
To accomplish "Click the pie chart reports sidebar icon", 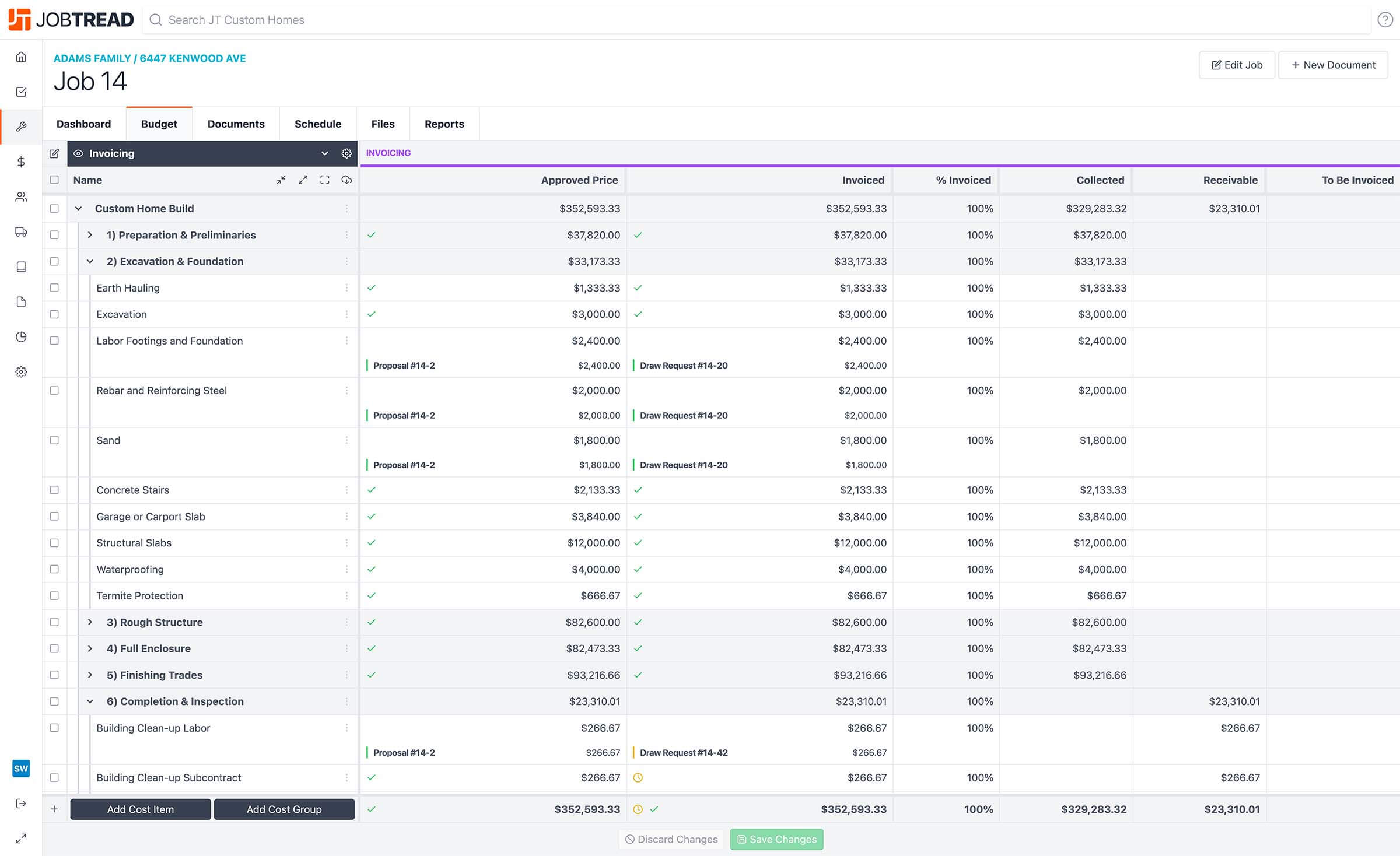I will point(21,337).
